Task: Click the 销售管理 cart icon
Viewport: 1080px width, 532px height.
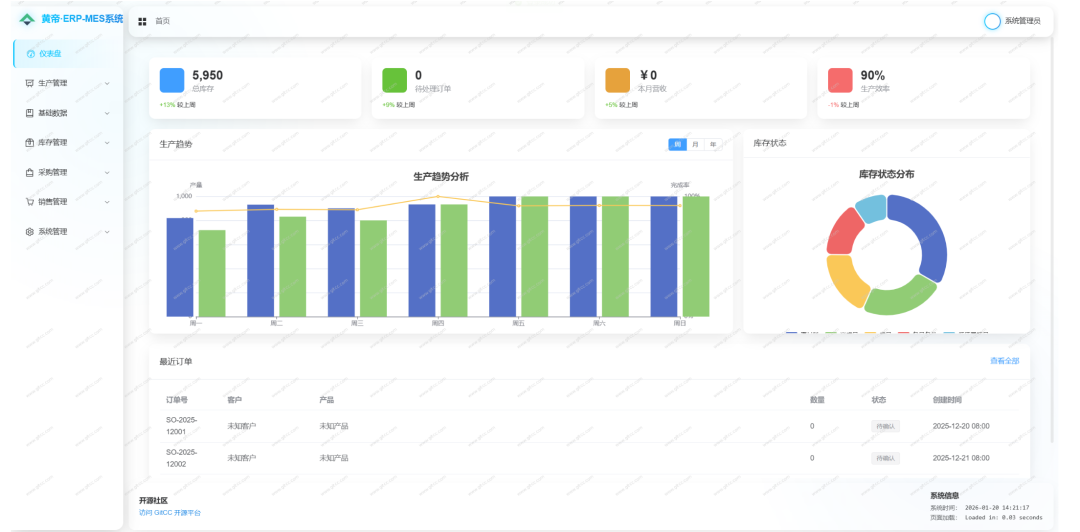Action: (x=30, y=202)
